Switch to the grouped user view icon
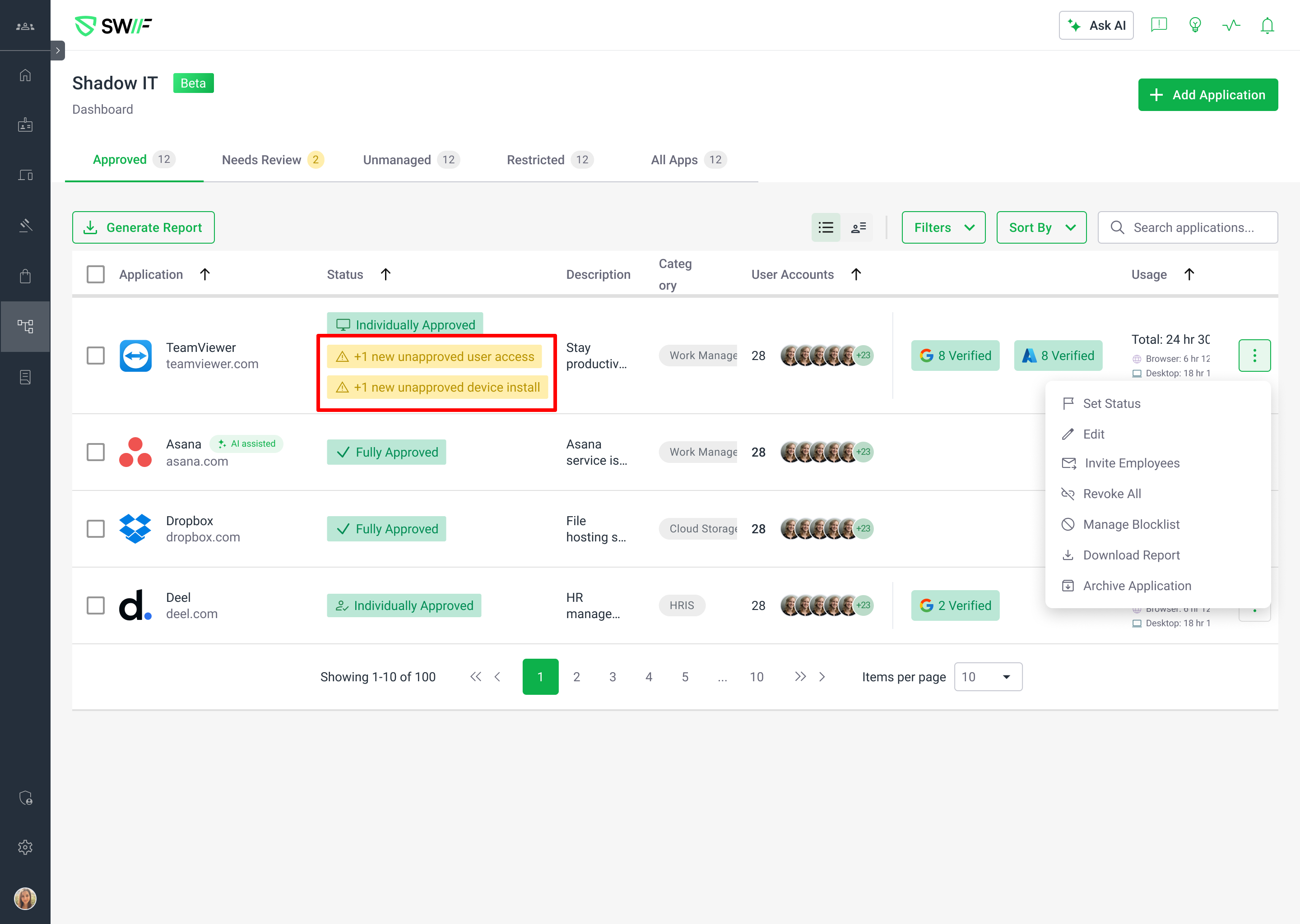Viewport: 1300px width, 924px height. [859, 227]
